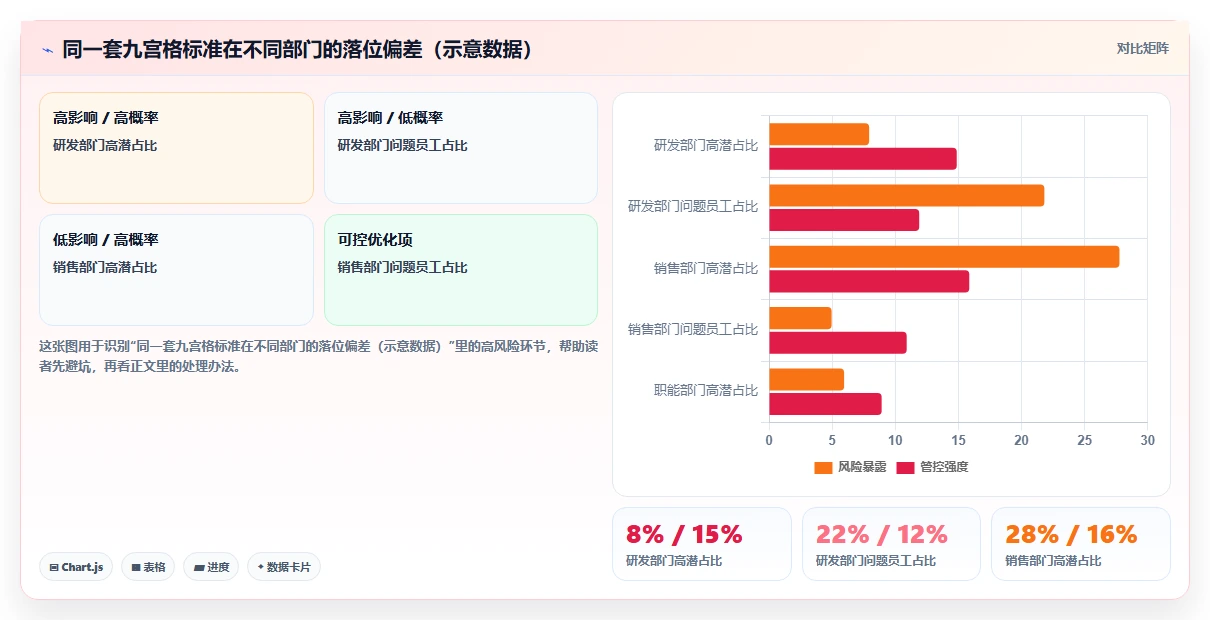Select the 高影响 / 低概率 matrix card
Image resolution: width=1210 pixels, height=620 pixels.
point(461,148)
